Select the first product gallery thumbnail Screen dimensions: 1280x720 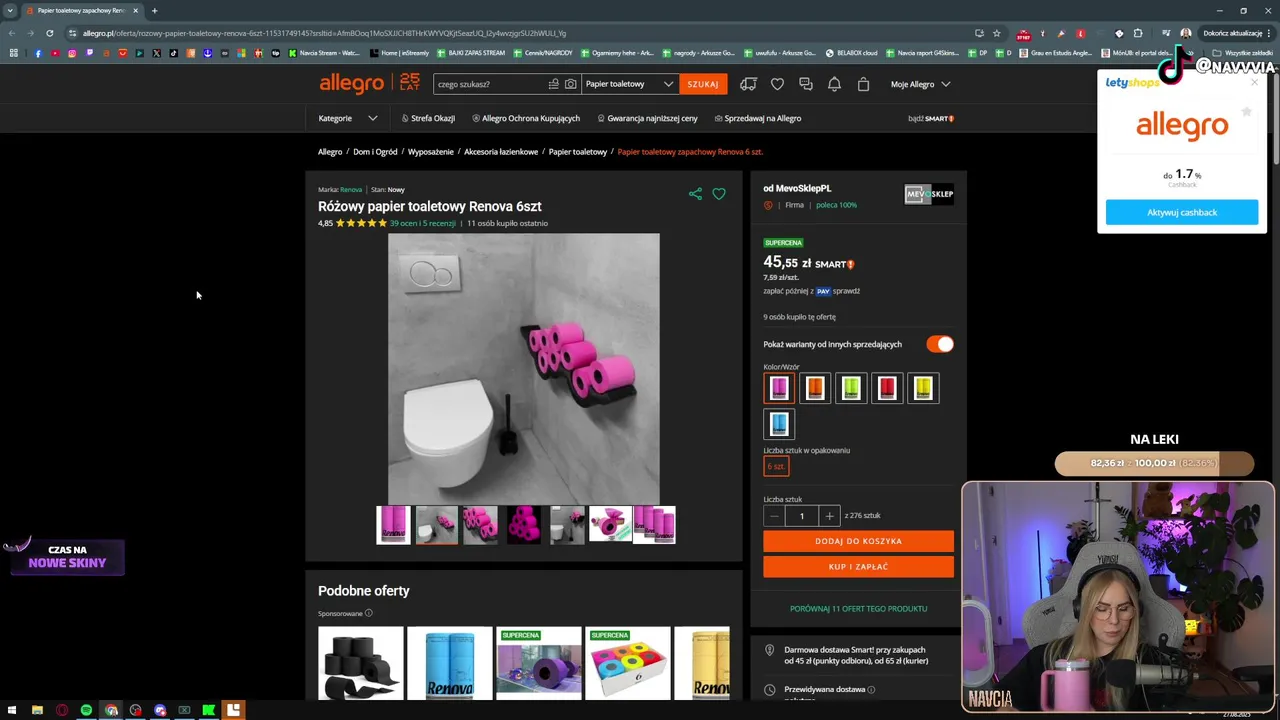click(x=393, y=525)
